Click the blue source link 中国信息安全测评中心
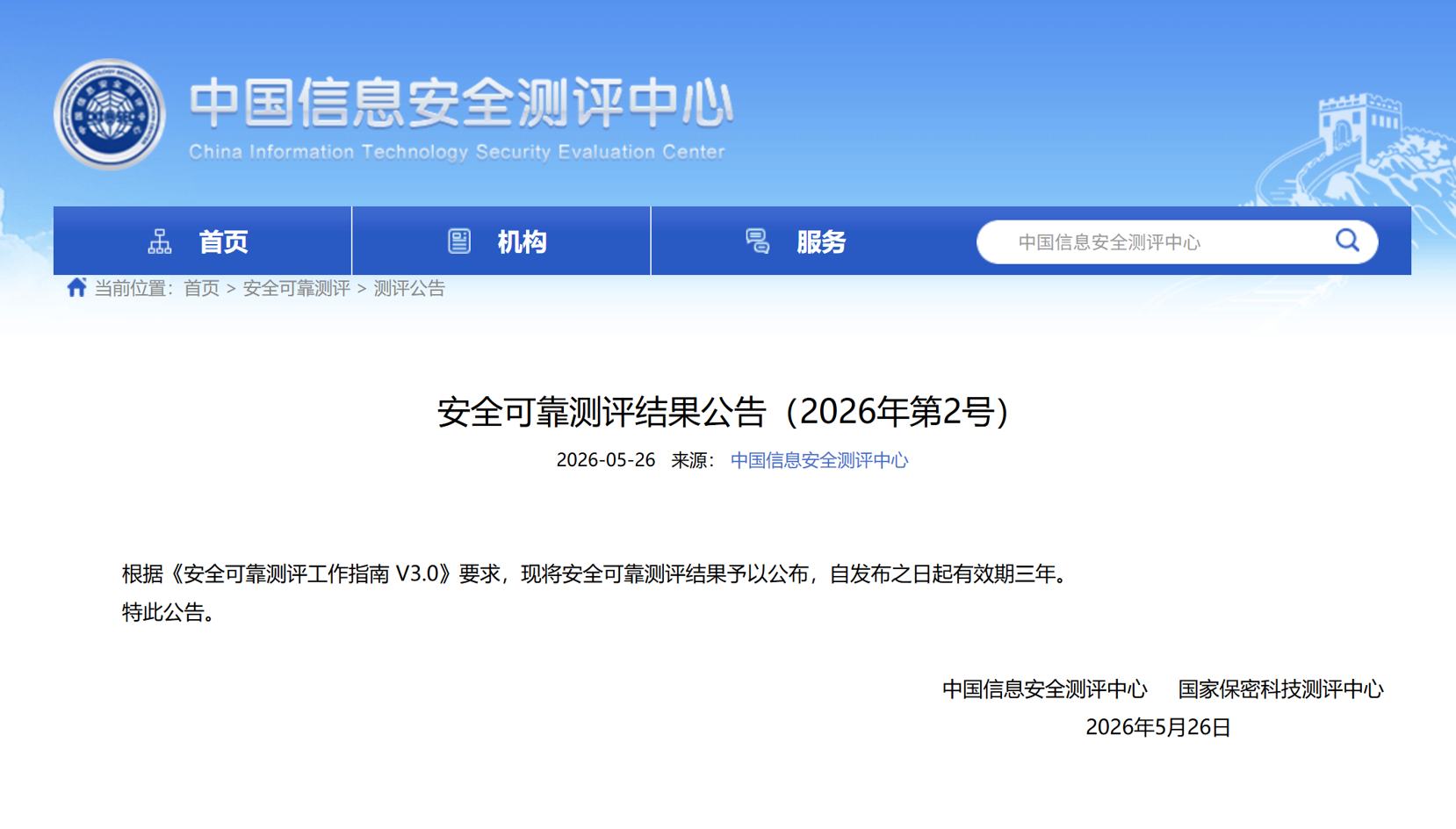 point(819,460)
